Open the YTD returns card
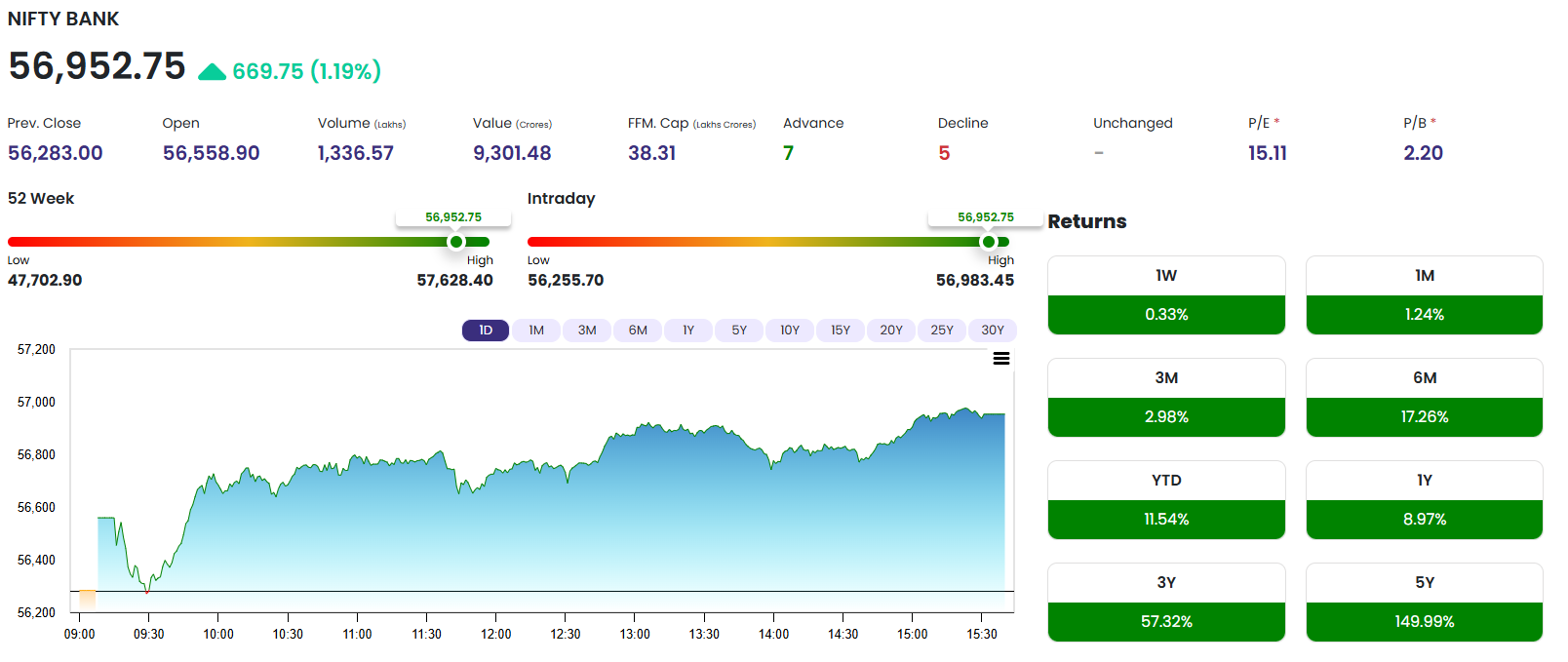The image size is (1568, 662). [1166, 500]
